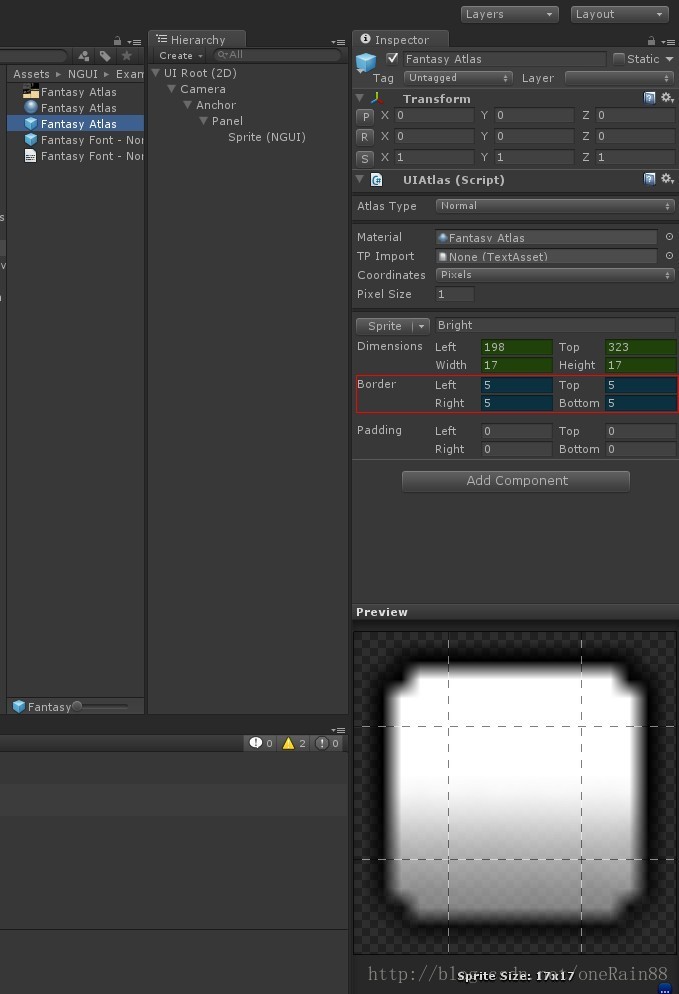Image resolution: width=679 pixels, height=994 pixels.
Task: Toggle warning messages filter in Console
Action: click(x=294, y=743)
